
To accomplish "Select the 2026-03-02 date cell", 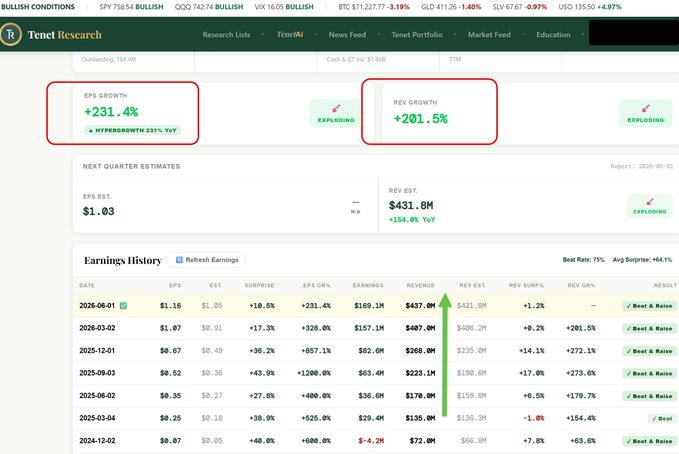I will 97,328.
